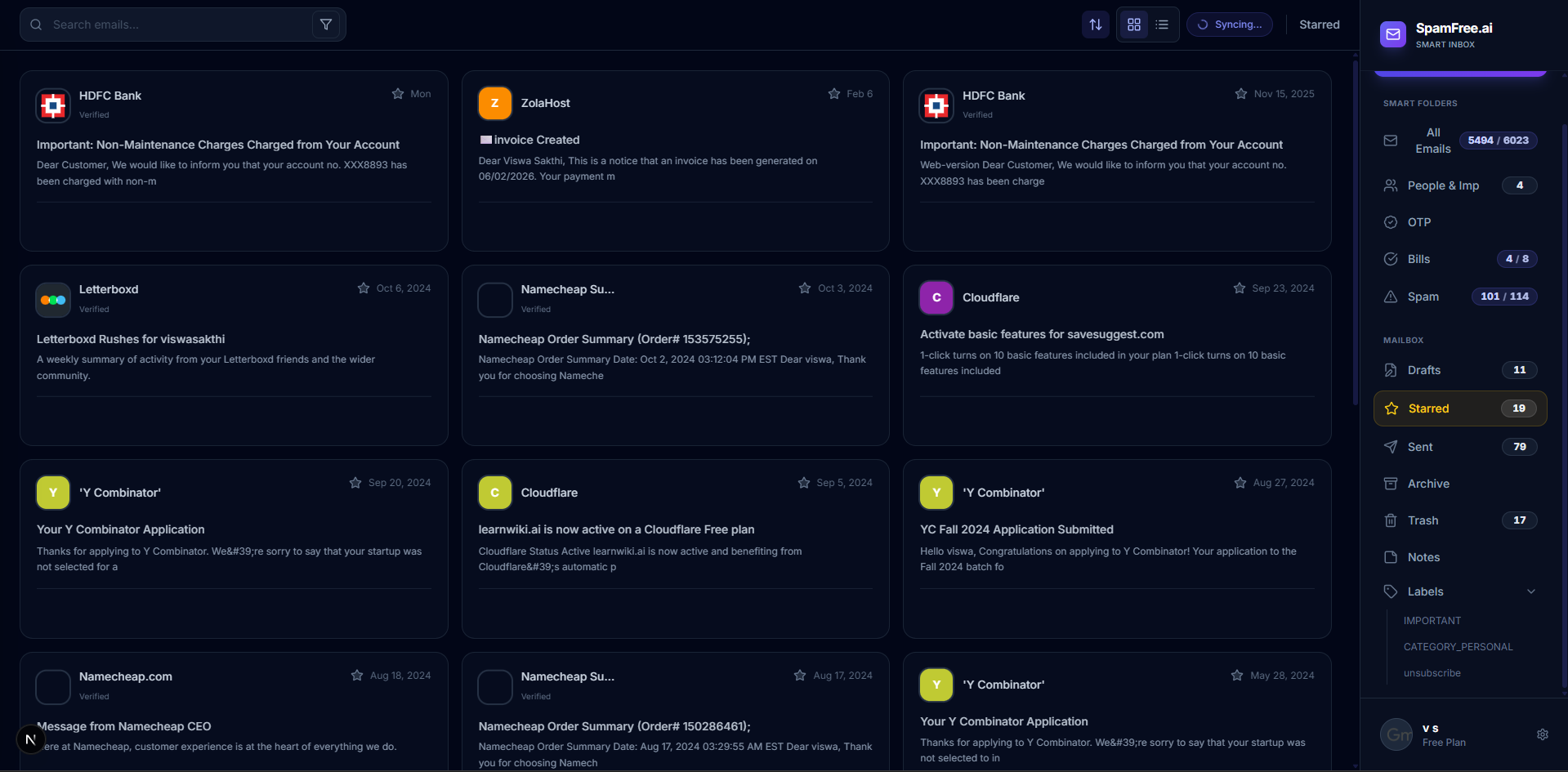Screen dimensions: 1568x772
Task: Toggle star on ZolaHost invoice email
Action: pos(833,94)
